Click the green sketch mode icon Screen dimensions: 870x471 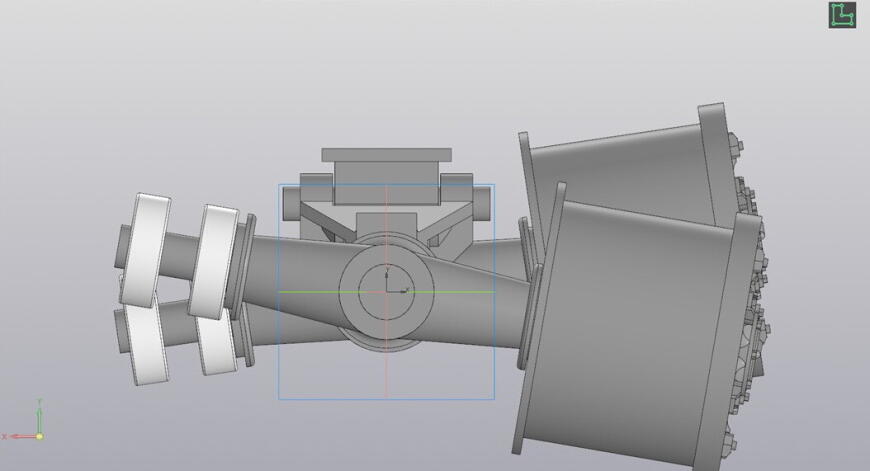(x=842, y=15)
